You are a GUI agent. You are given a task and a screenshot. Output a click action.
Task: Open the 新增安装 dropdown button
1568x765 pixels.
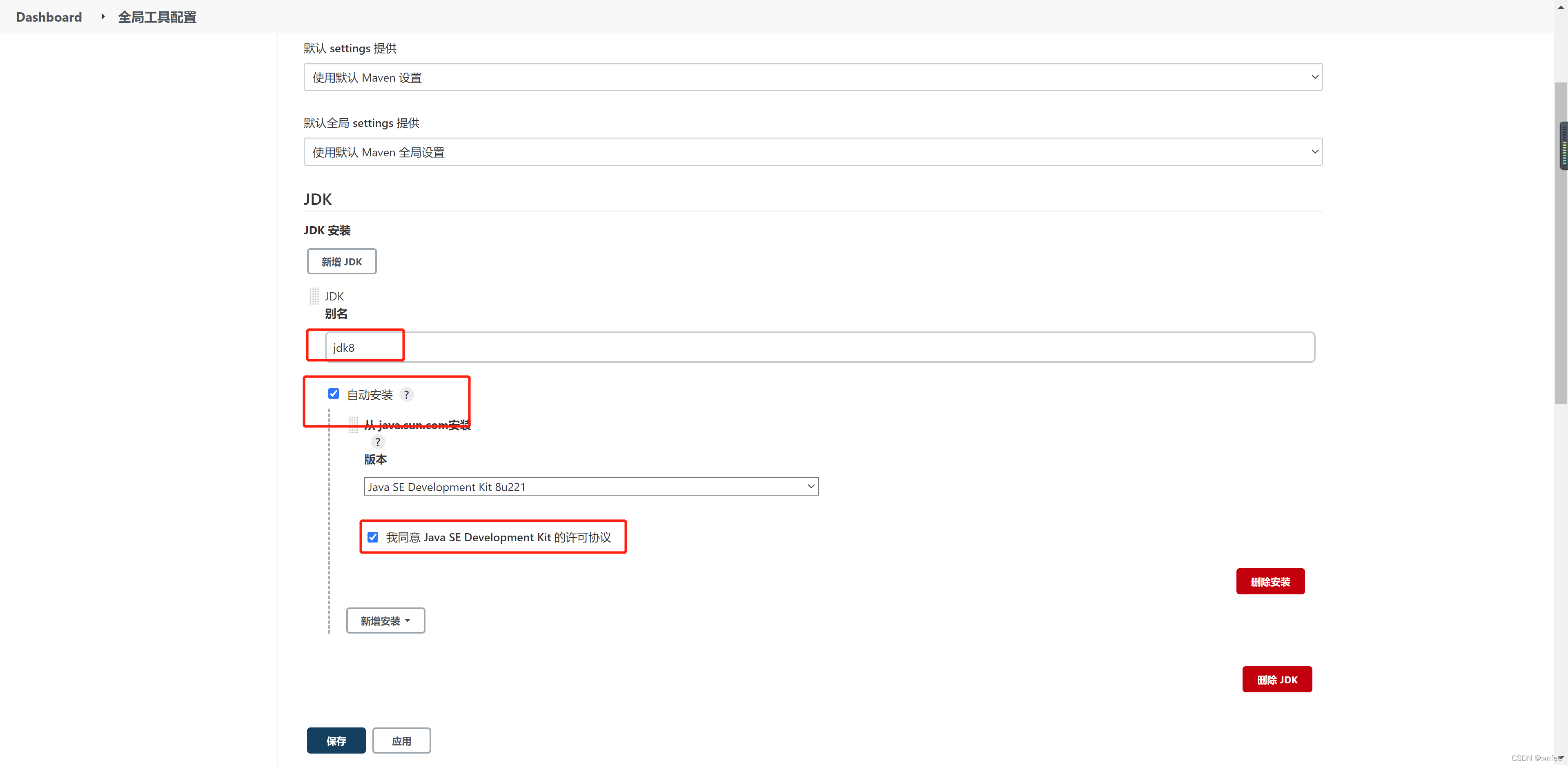click(385, 621)
